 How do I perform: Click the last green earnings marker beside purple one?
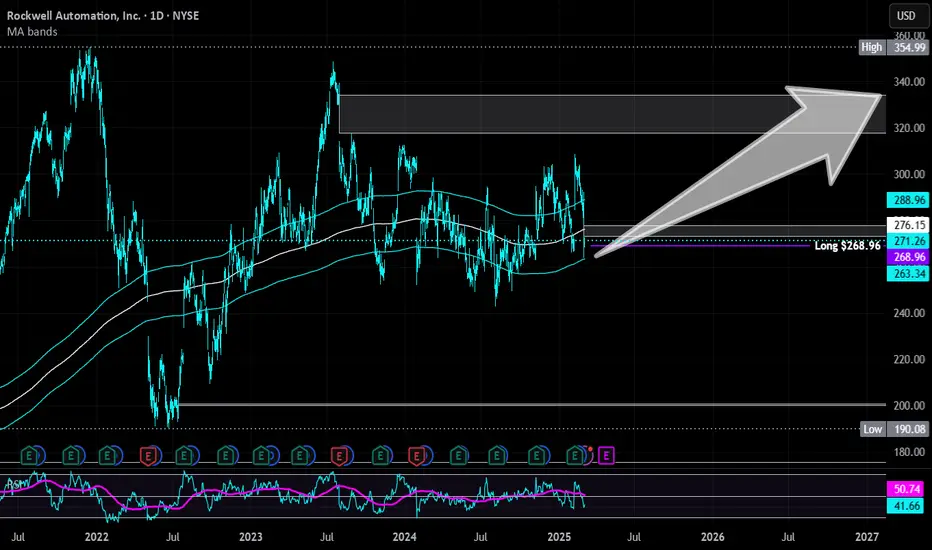575,456
